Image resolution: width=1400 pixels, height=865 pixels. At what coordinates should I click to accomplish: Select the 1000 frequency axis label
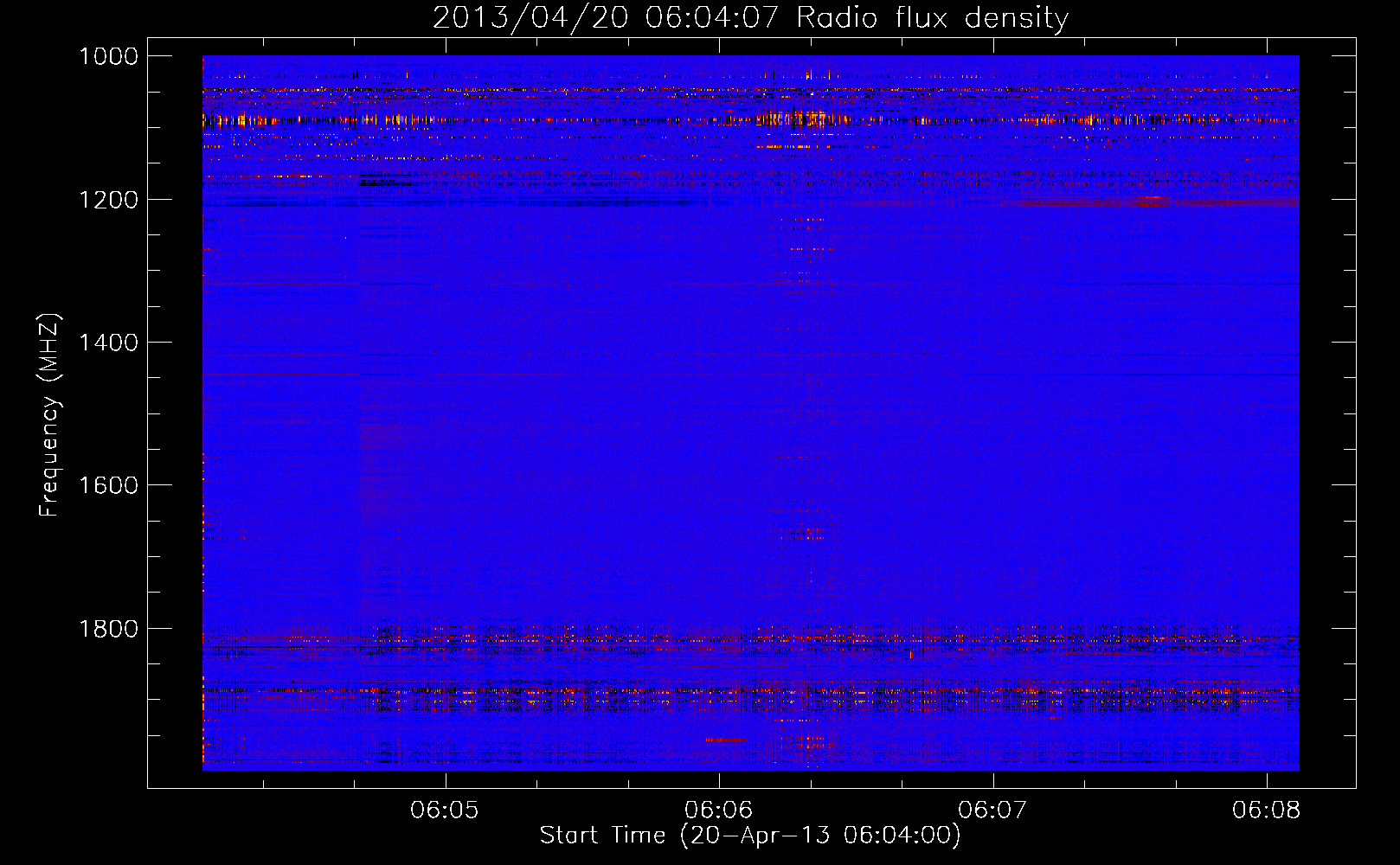pyautogui.click(x=108, y=56)
